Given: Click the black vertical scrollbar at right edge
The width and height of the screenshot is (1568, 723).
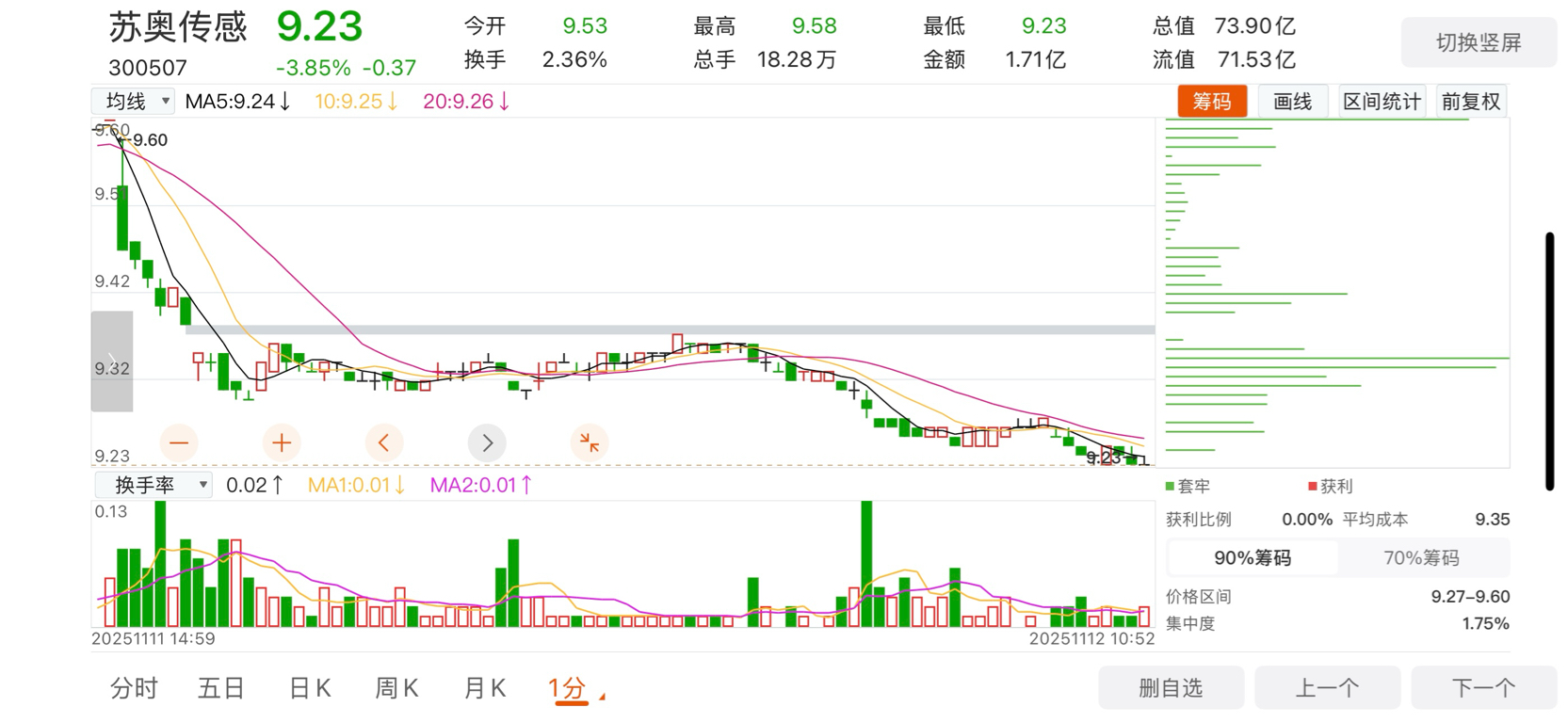Looking at the screenshot, I should [x=1550, y=361].
